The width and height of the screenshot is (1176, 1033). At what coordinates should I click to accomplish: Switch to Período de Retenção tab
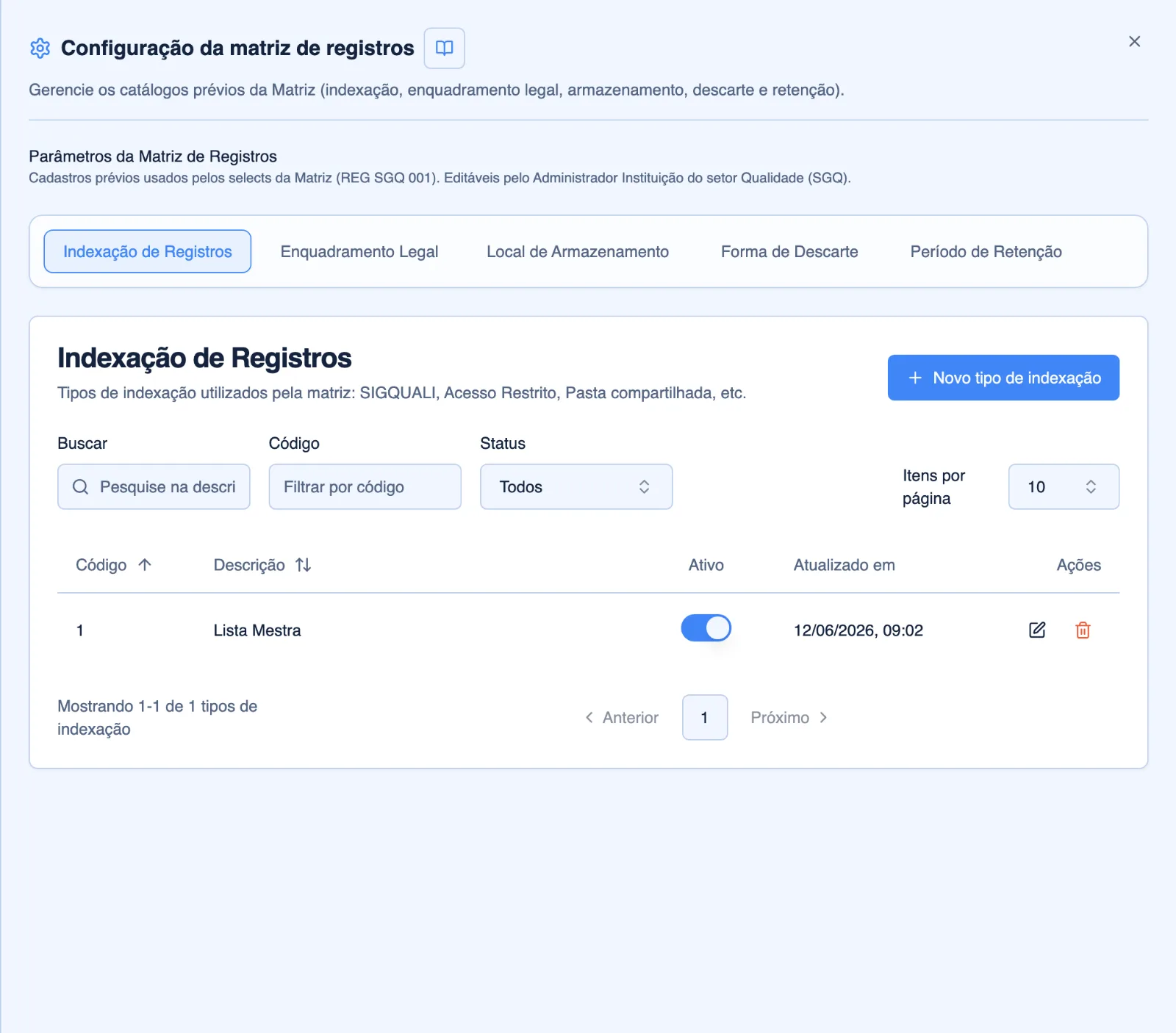(x=986, y=251)
